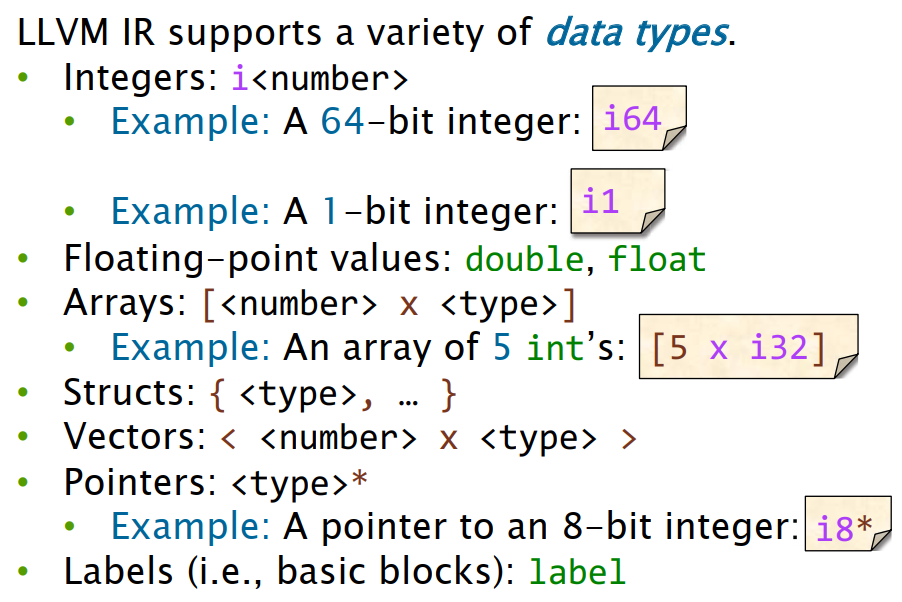The width and height of the screenshot is (902, 602).
Task: Select the "Arrays: [<number> x <type>]" line
Action: 319,304
